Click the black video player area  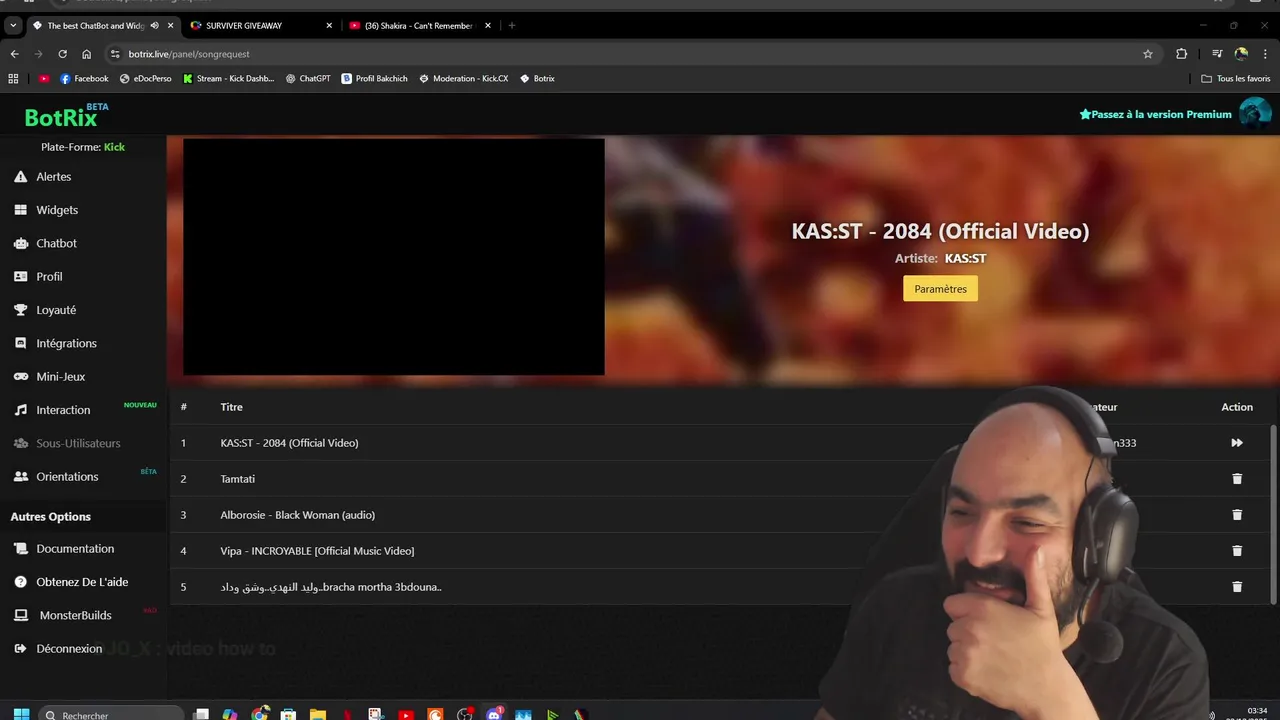pos(394,257)
